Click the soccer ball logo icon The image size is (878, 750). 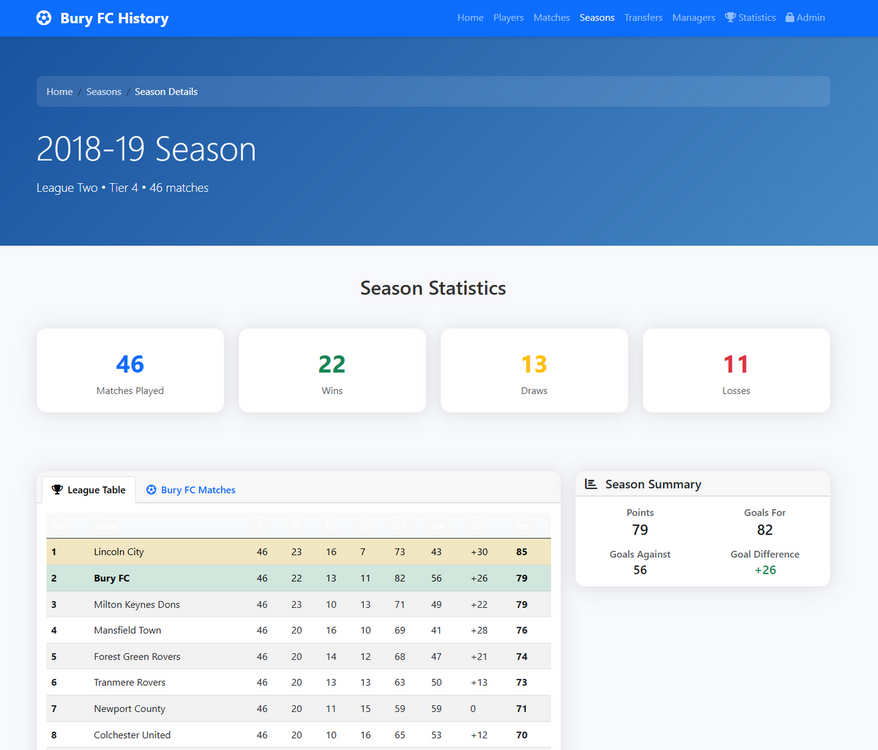point(44,18)
